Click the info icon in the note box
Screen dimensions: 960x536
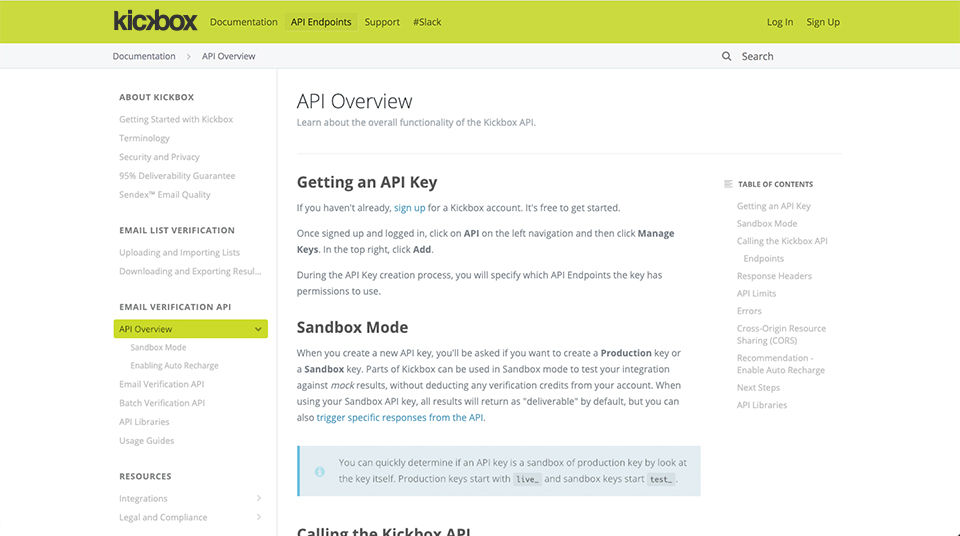(320, 471)
